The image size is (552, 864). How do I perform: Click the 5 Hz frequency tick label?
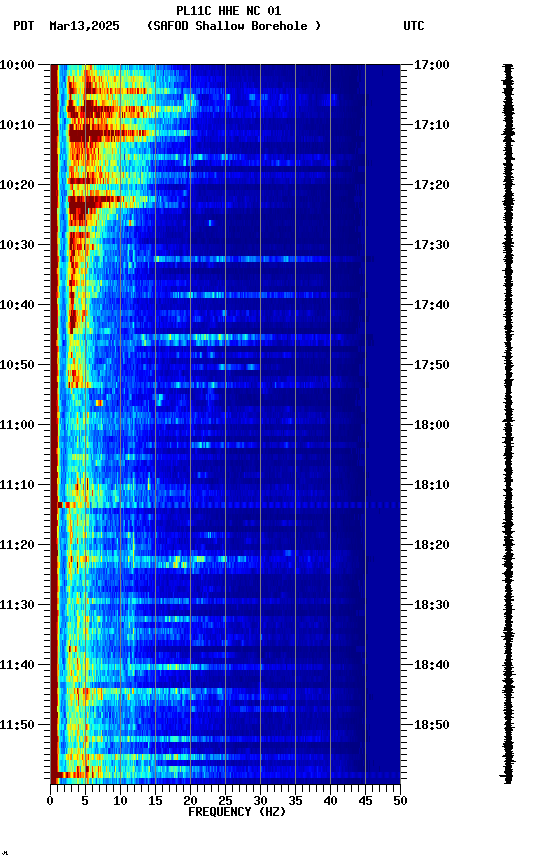point(85,801)
